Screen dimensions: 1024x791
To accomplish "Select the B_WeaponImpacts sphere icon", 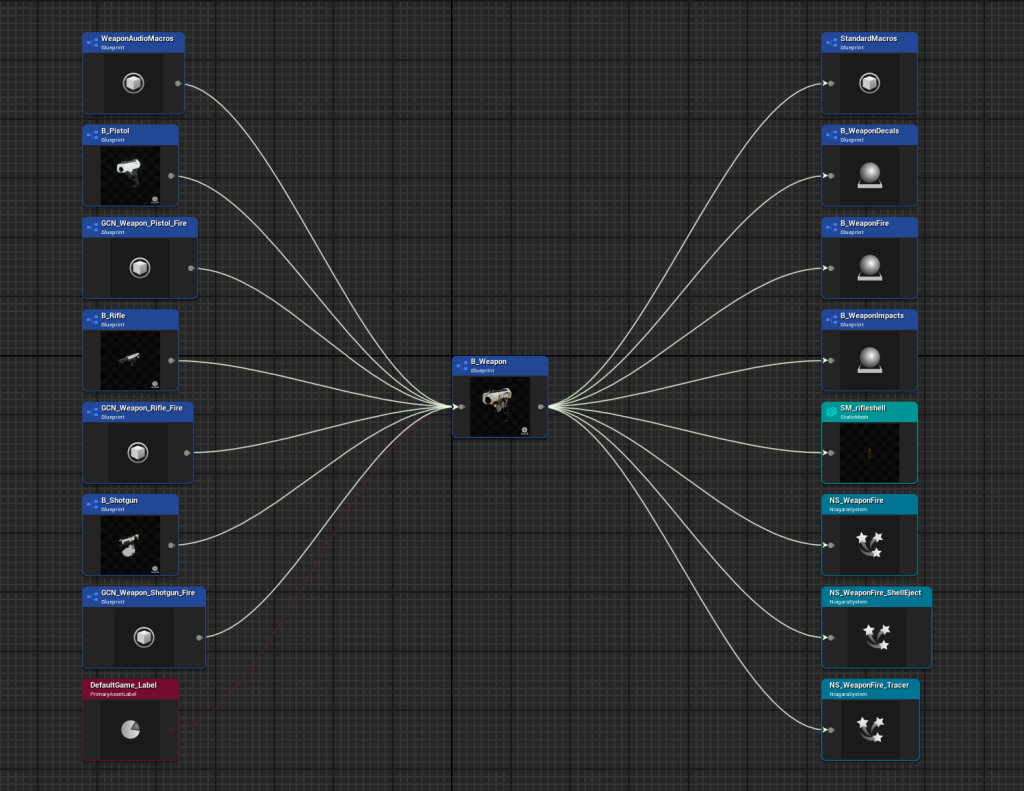I will [869, 361].
